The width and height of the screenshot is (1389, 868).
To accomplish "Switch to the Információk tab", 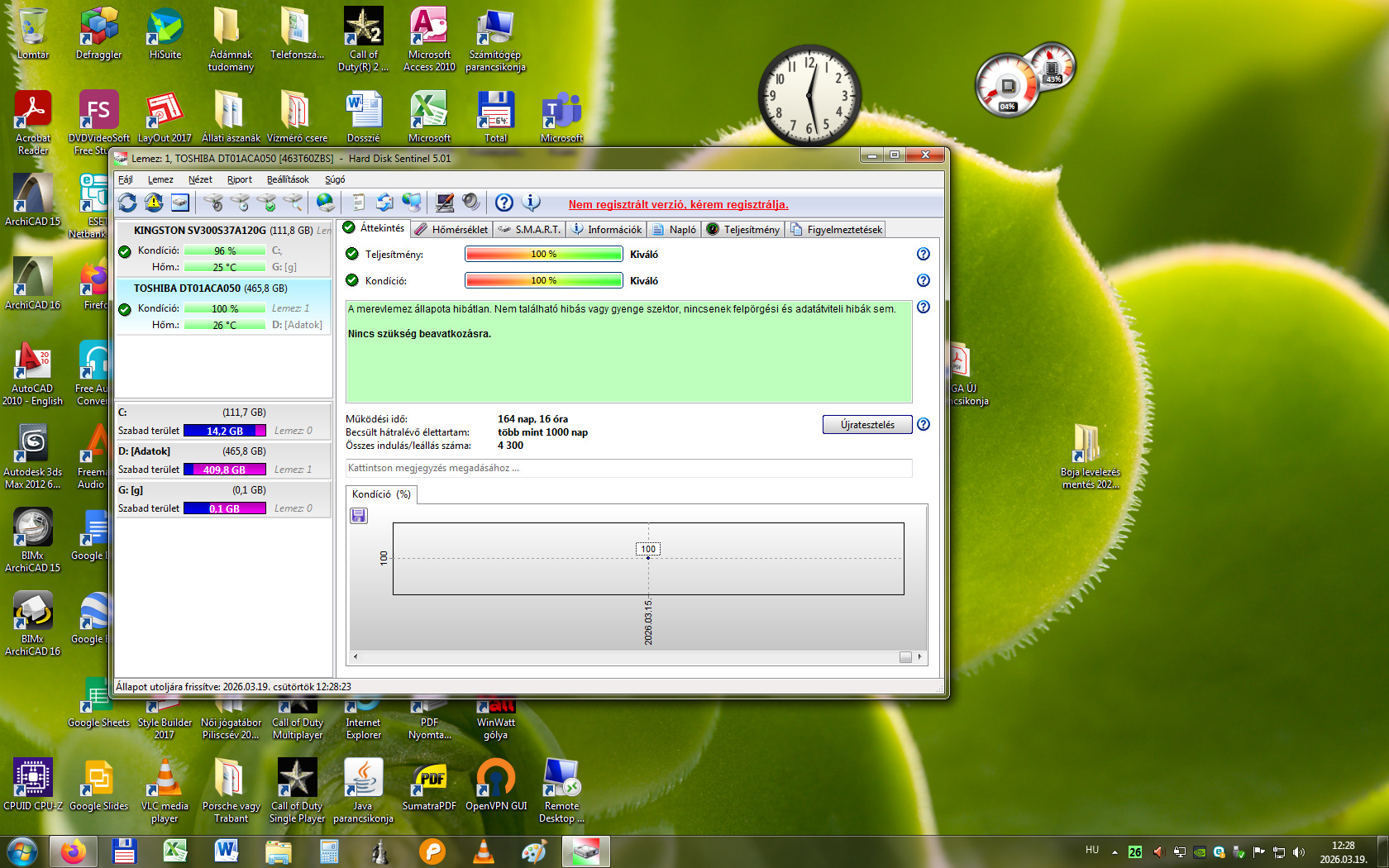I will pyautogui.click(x=607, y=230).
